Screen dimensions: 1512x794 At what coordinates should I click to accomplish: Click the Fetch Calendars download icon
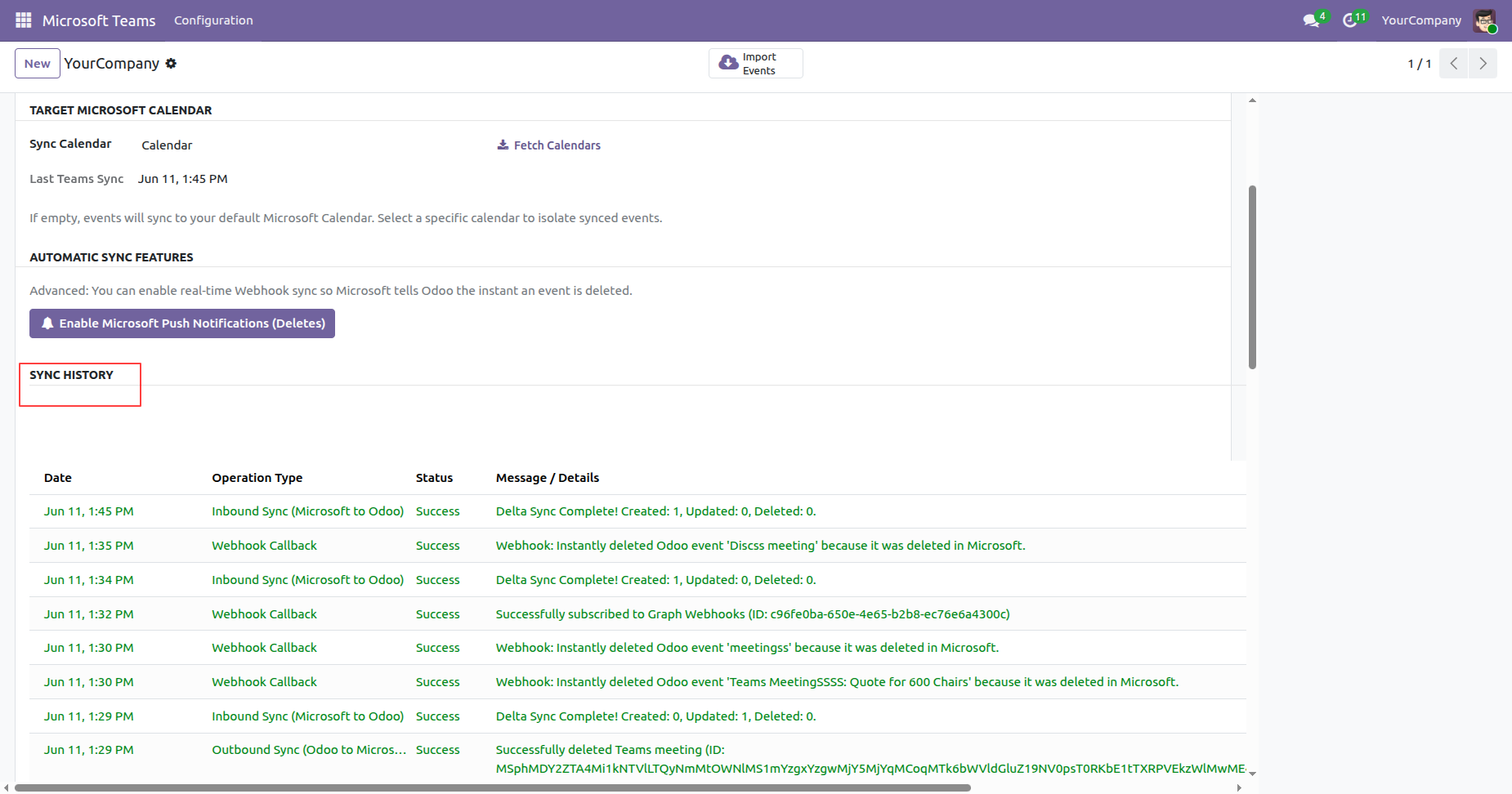pyautogui.click(x=503, y=145)
